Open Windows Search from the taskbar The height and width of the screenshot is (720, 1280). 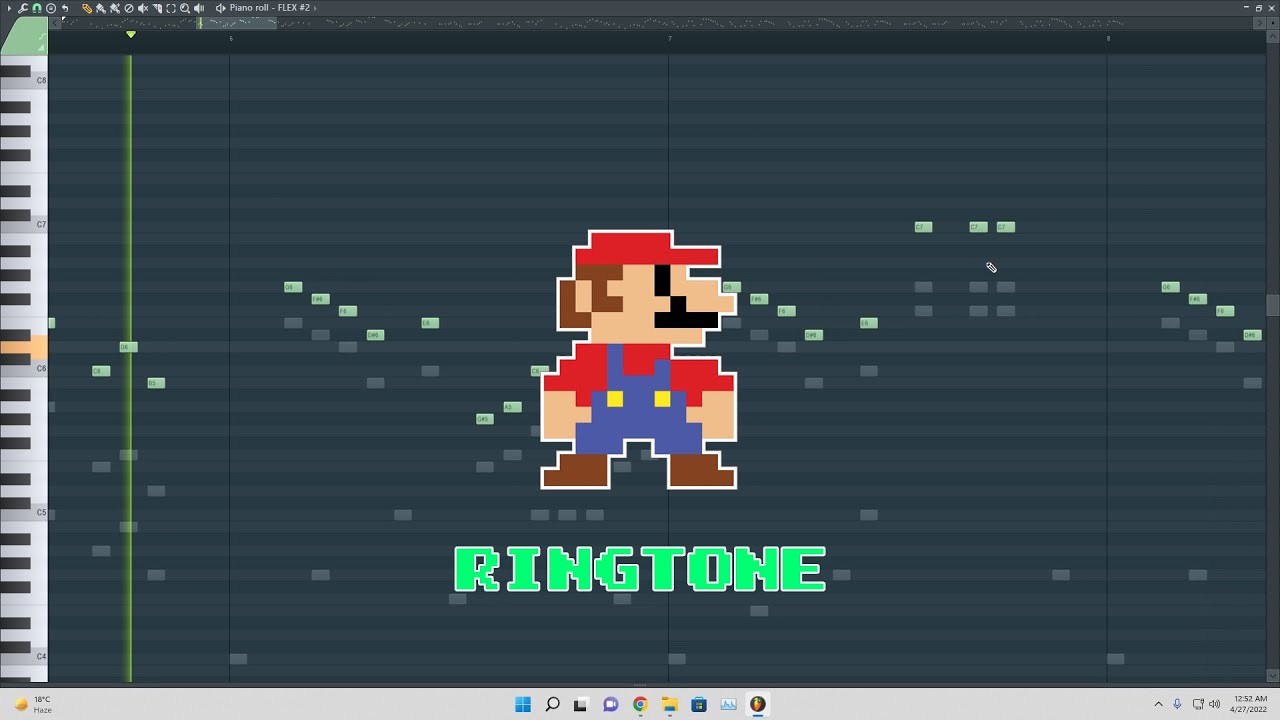tap(552, 704)
